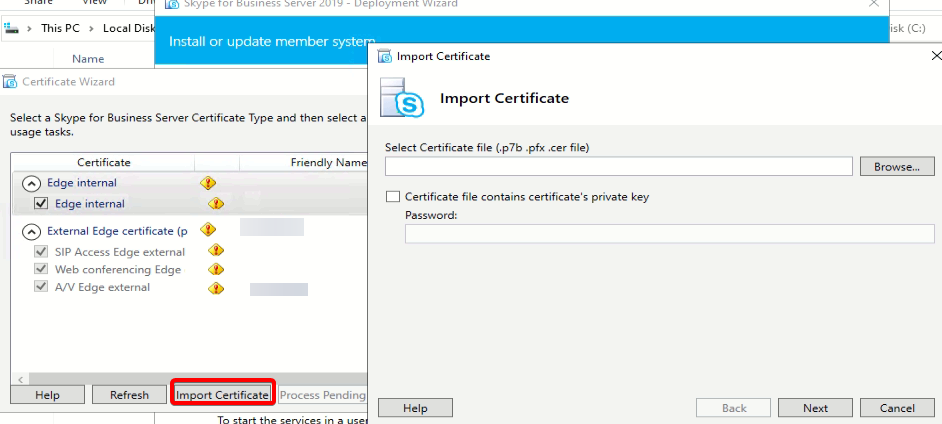Viewport: 942px width, 424px height.
Task: Click the chevron after This PC in breadcrumb
Action: tap(93, 28)
